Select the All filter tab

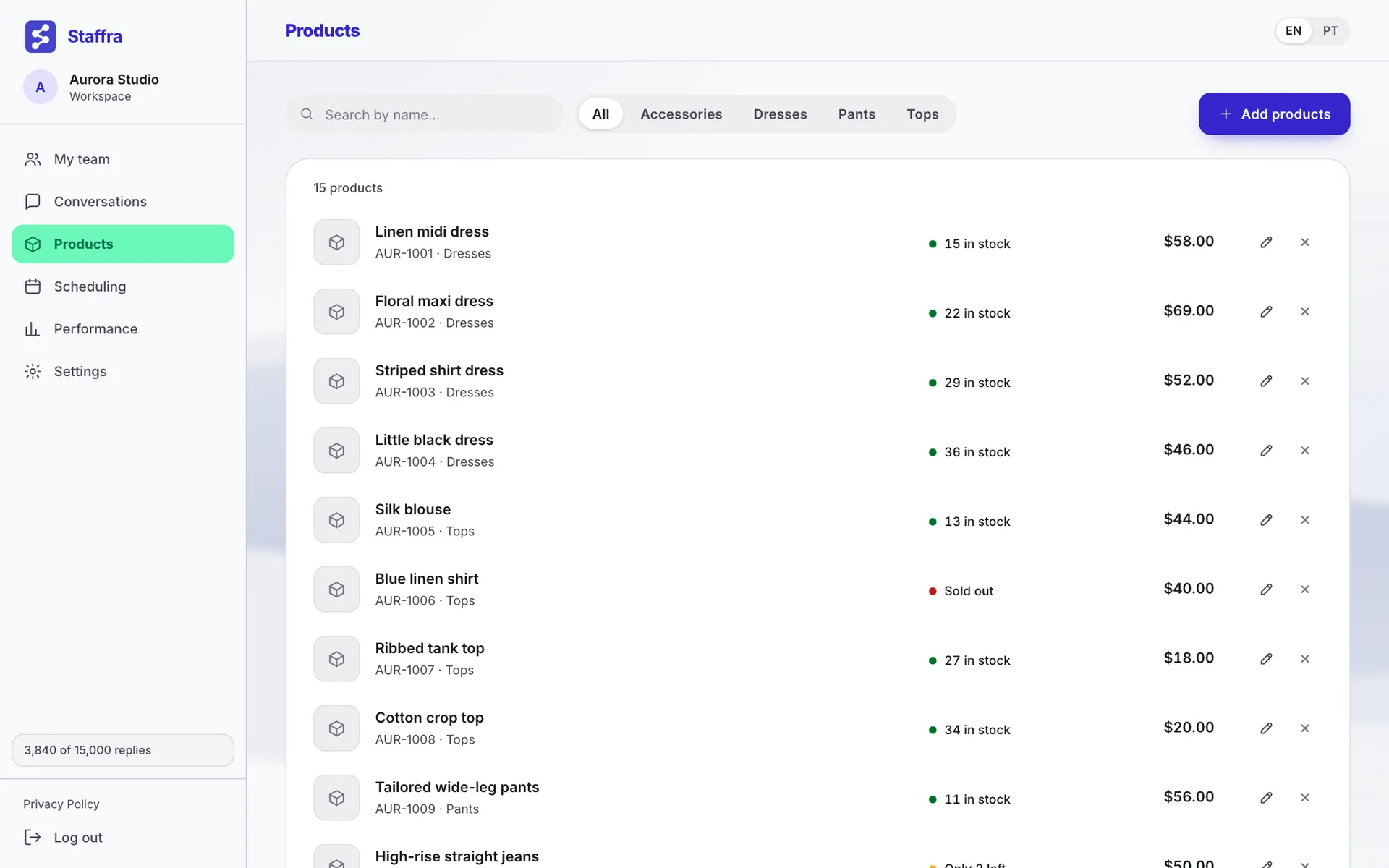600,114
